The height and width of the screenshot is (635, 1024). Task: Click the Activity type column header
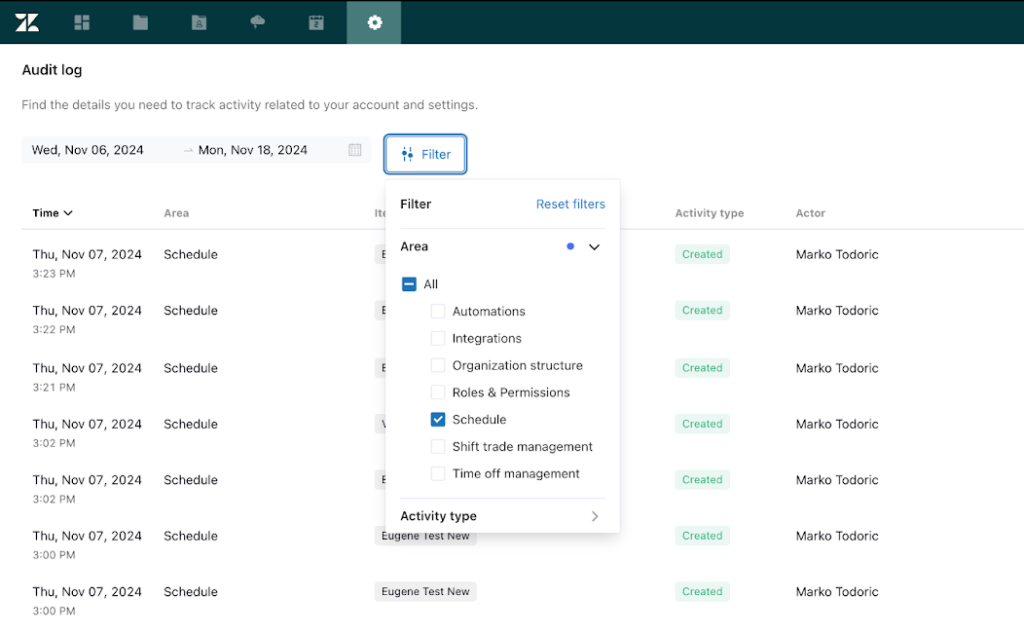coord(709,213)
